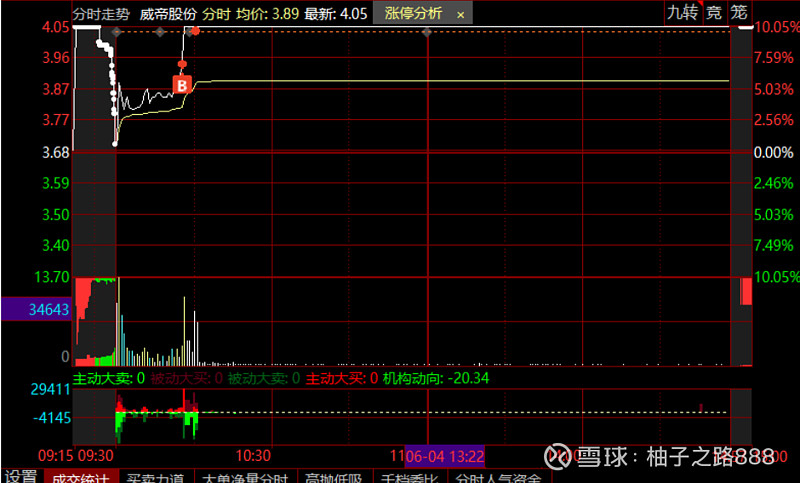
Task: Close the 涨停分析 tab with its × button
Action: tap(460, 15)
